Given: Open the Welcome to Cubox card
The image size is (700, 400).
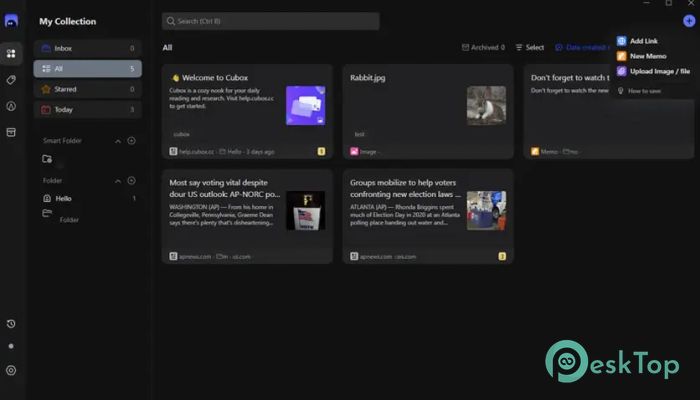Looking at the screenshot, I should tap(247, 111).
